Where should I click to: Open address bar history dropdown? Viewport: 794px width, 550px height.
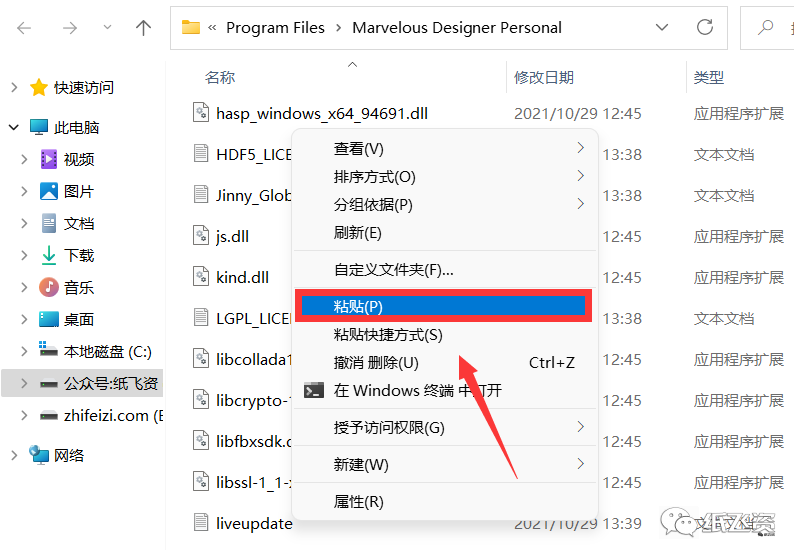[662, 27]
